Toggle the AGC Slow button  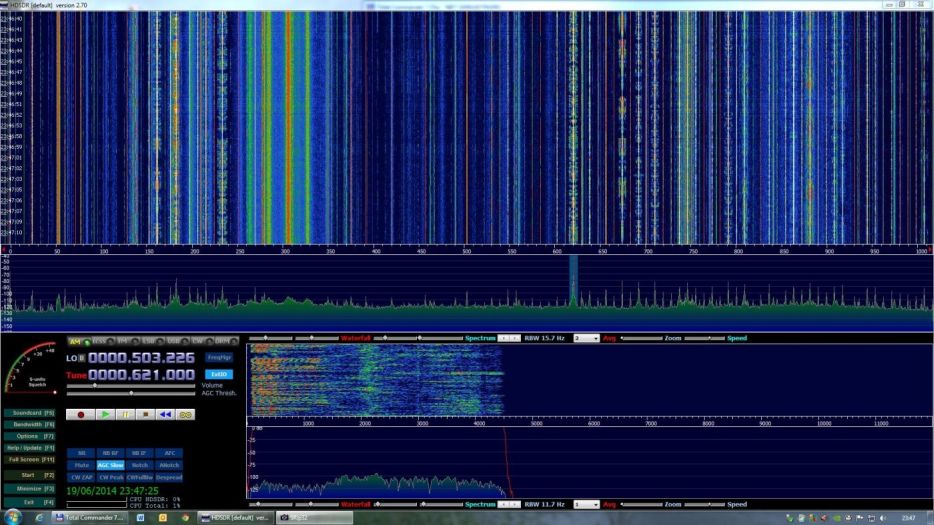pyautogui.click(x=110, y=465)
